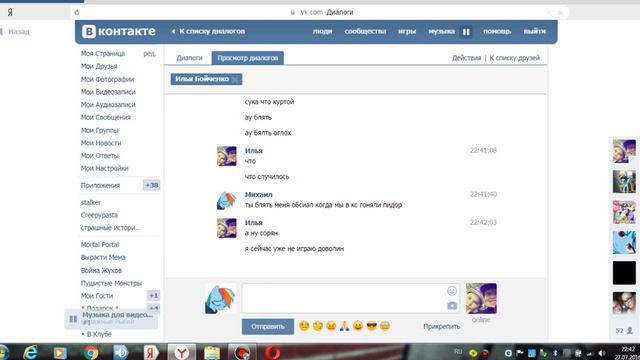
Task: Click the +1 badge beside Мои Гости
Action: (x=153, y=296)
